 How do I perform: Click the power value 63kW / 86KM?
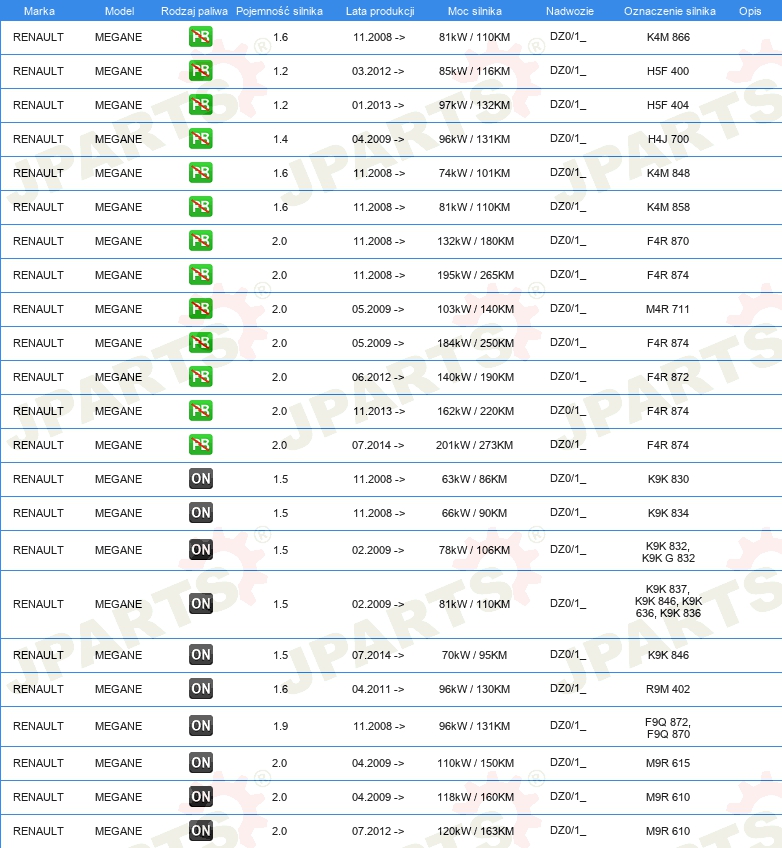tap(474, 479)
